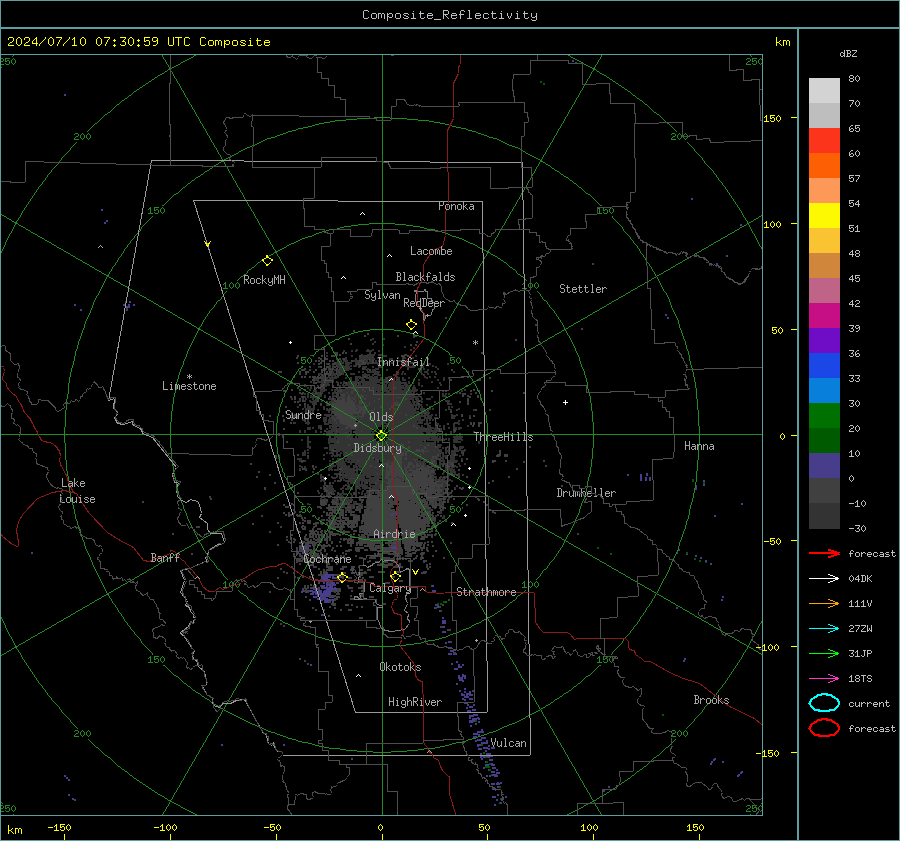Click the magenta 39-42 dBZ swatch
This screenshot has height=841, width=900.
(x=824, y=315)
